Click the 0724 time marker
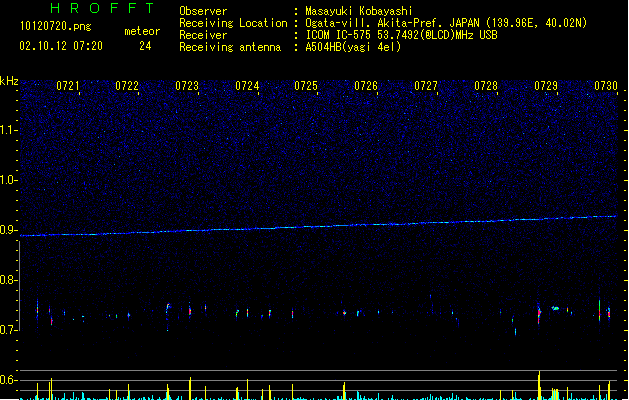629x400 pixels. click(247, 86)
